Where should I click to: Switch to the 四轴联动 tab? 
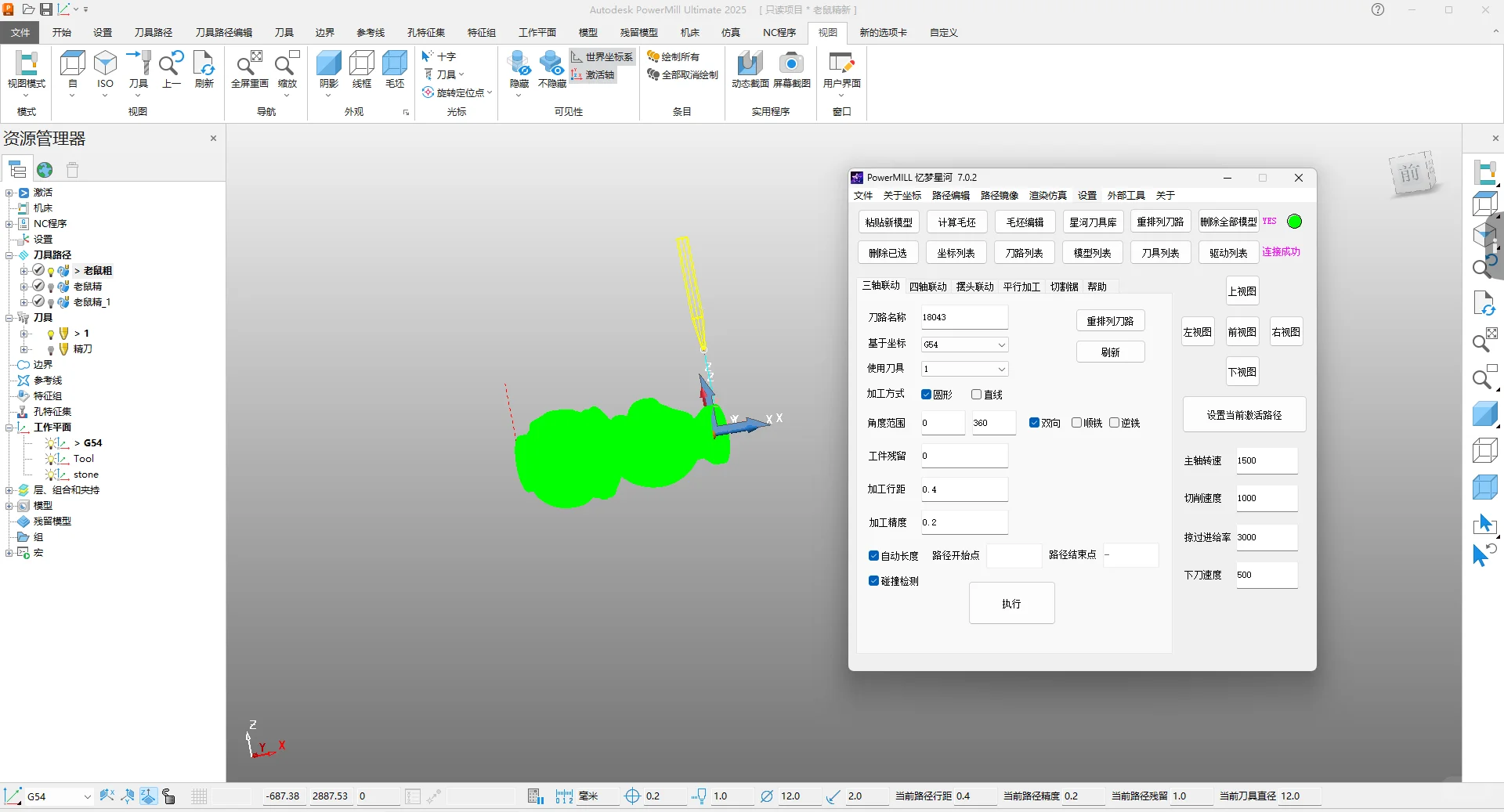(928, 287)
